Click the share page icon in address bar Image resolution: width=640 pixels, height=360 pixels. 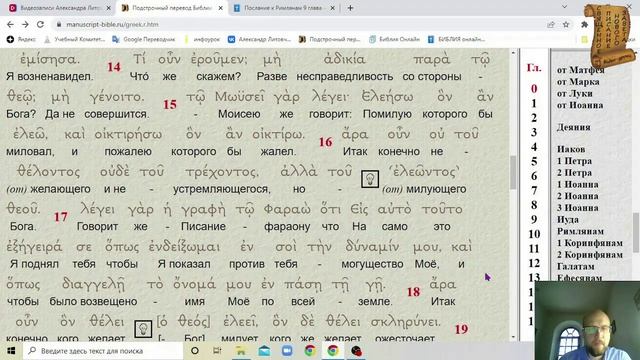click(x=551, y=24)
